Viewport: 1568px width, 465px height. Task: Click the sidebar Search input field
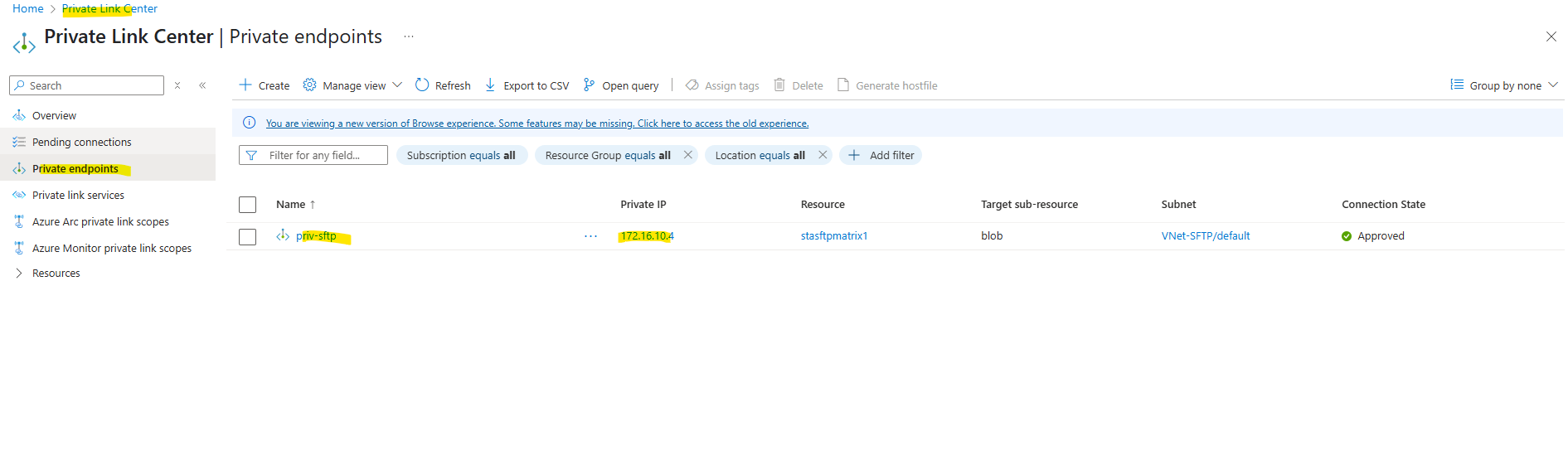[x=87, y=85]
